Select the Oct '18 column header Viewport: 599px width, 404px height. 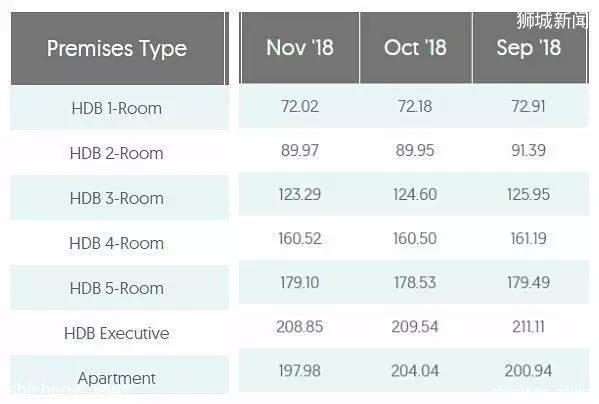pos(415,48)
